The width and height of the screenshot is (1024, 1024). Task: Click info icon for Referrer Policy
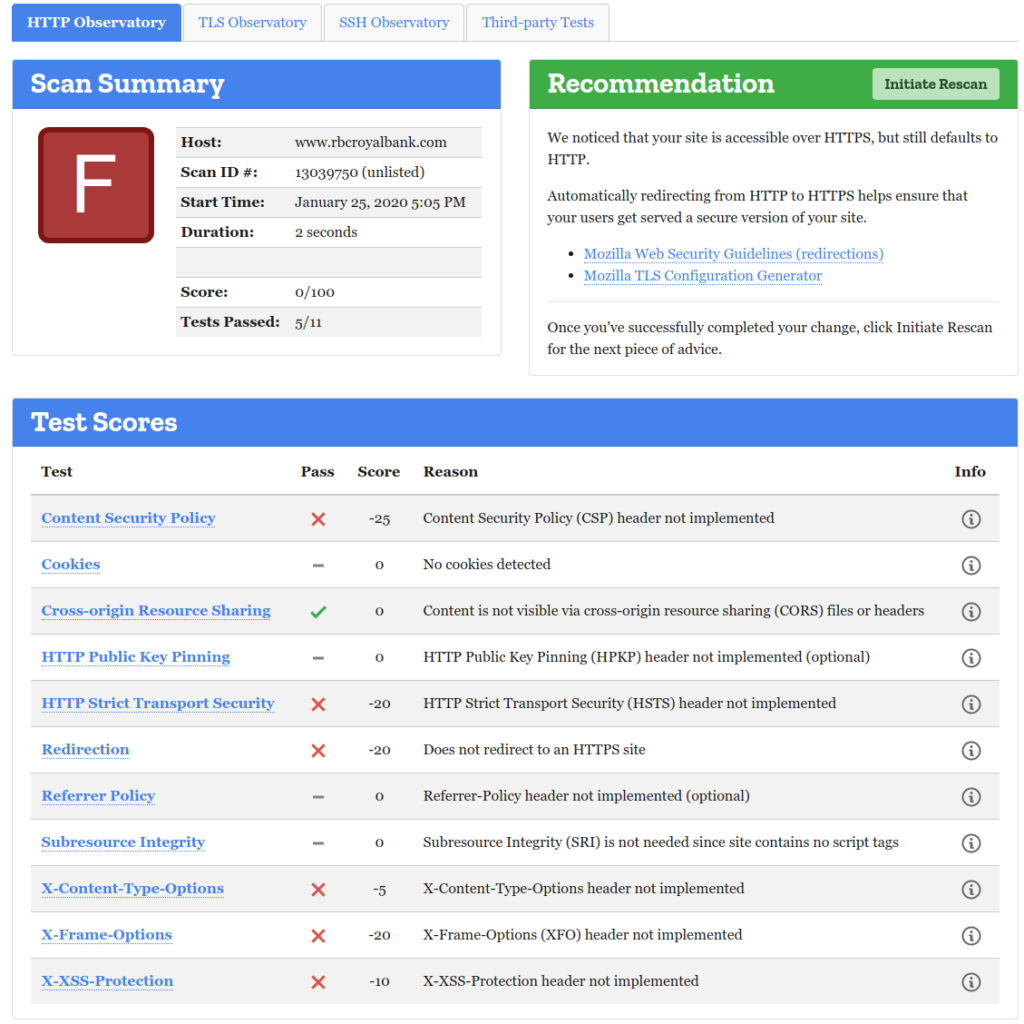[970, 797]
